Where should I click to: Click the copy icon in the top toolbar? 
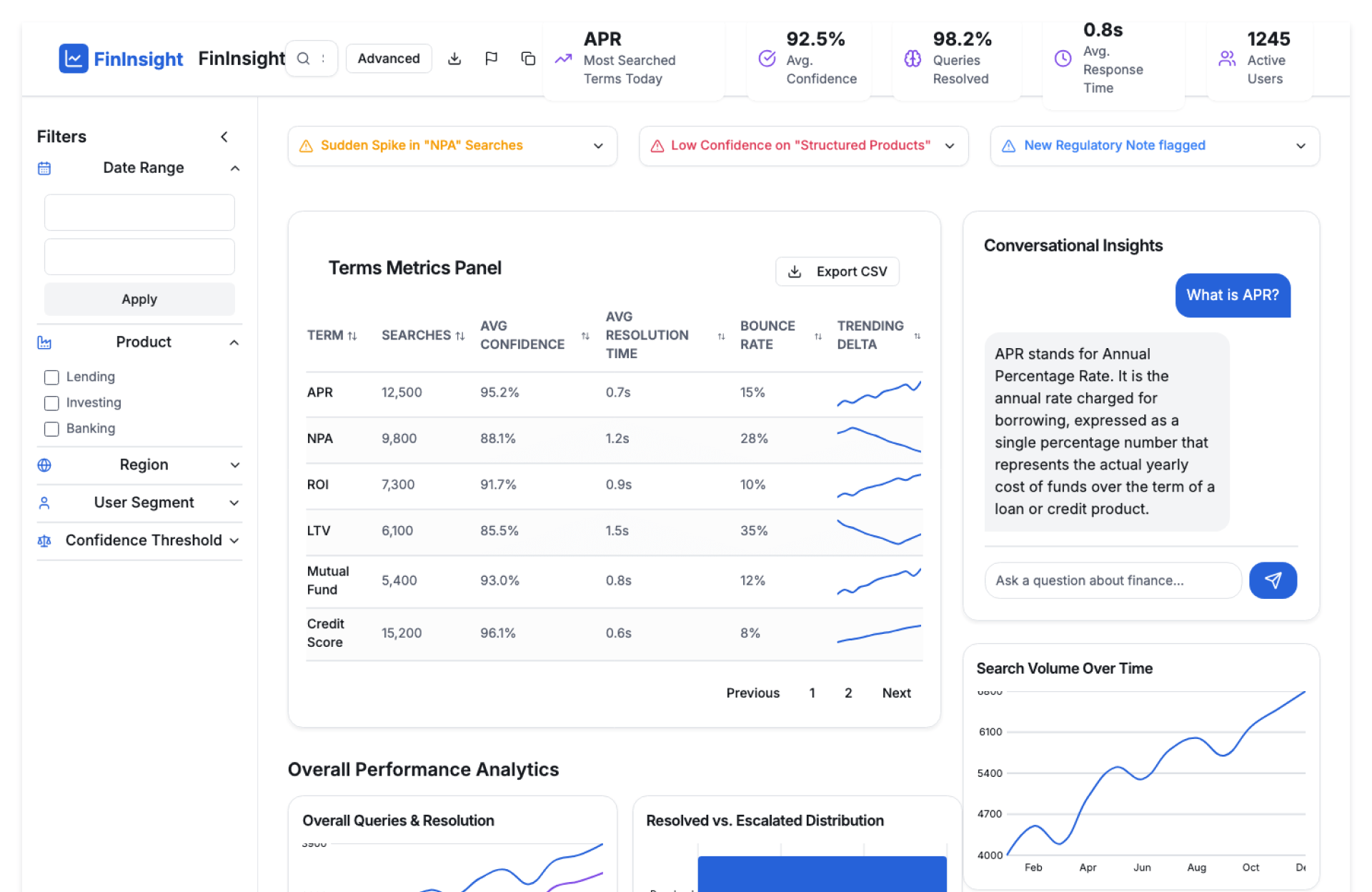pyautogui.click(x=528, y=59)
